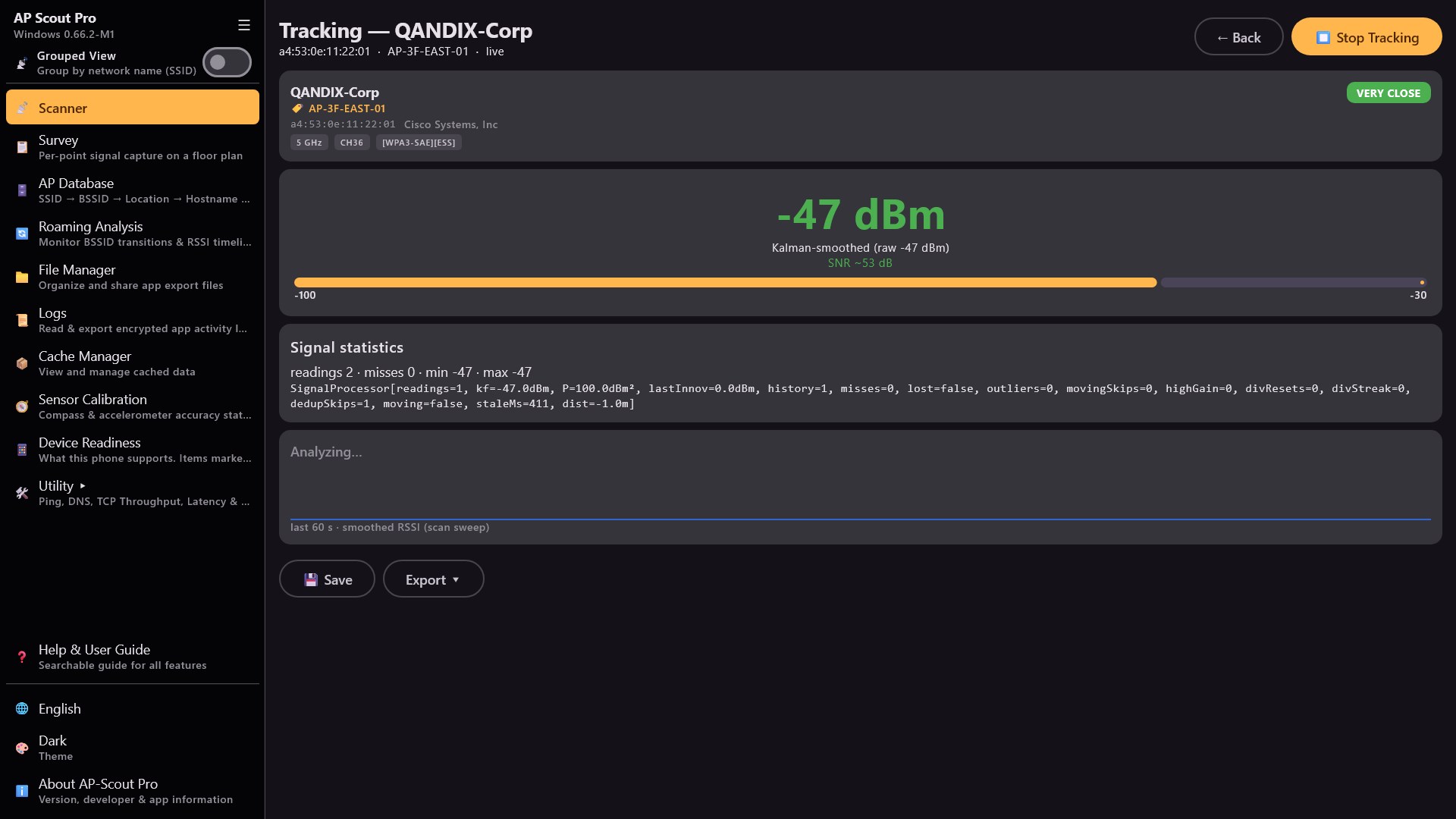Click the Help question mark icon

22,657
